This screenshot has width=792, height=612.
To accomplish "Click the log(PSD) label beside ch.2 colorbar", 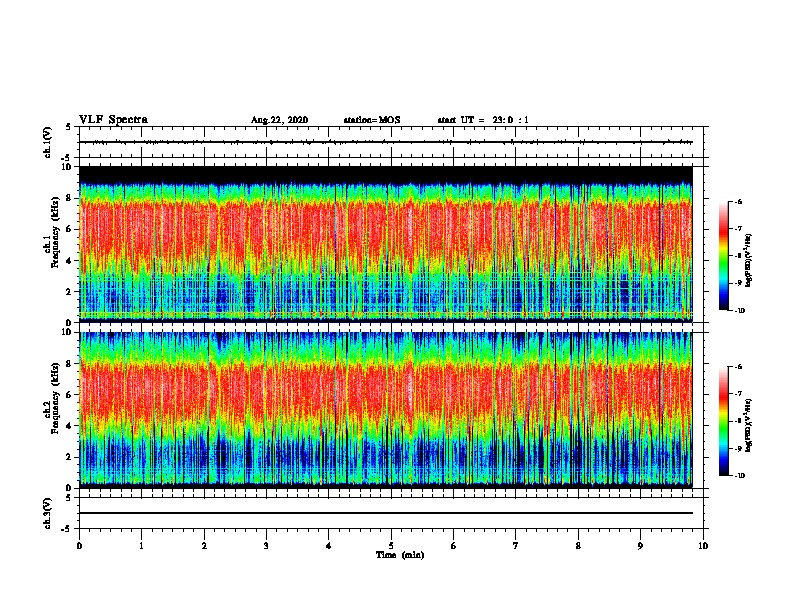I will (749, 426).
